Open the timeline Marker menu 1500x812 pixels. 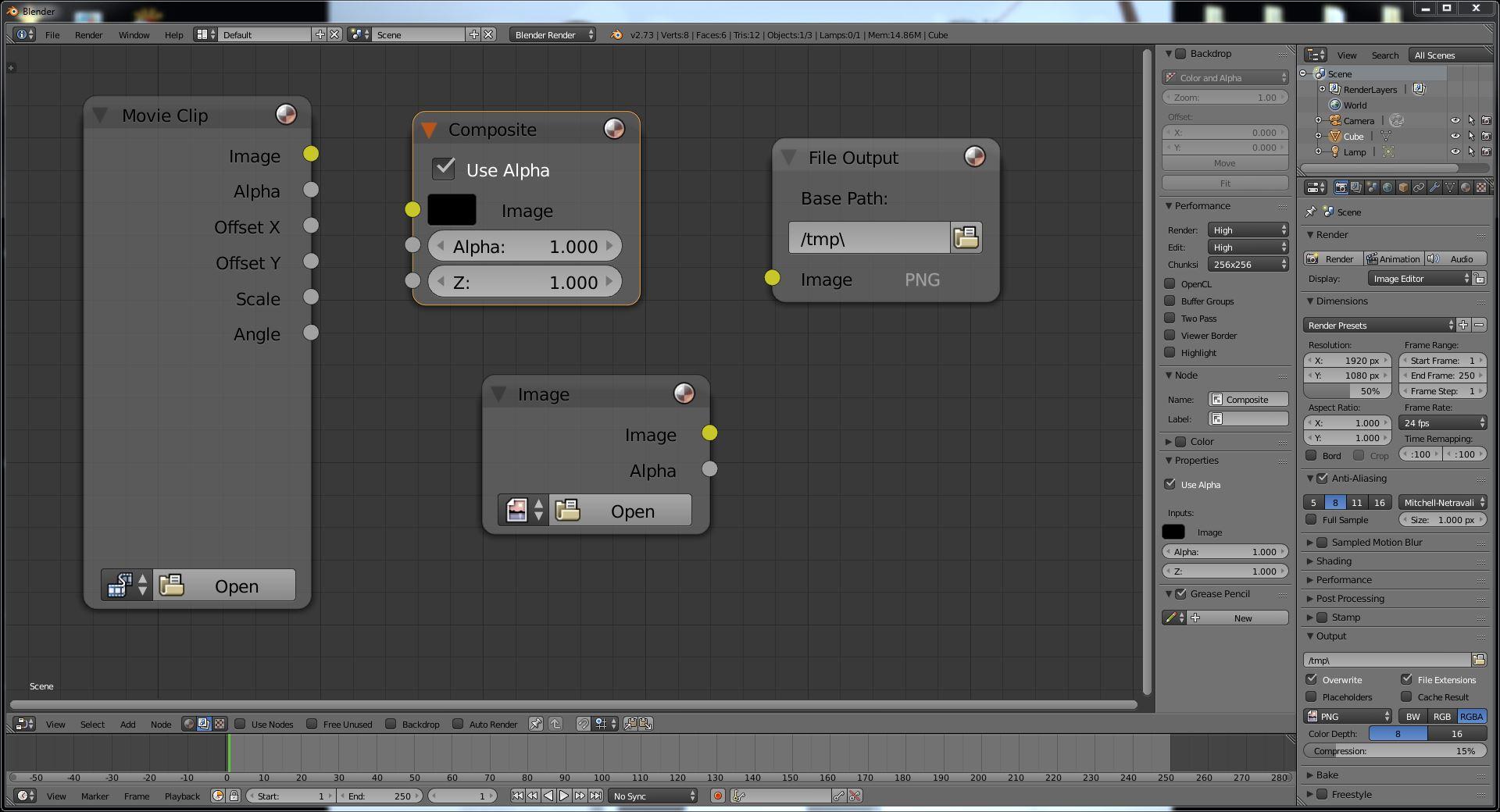(95, 796)
